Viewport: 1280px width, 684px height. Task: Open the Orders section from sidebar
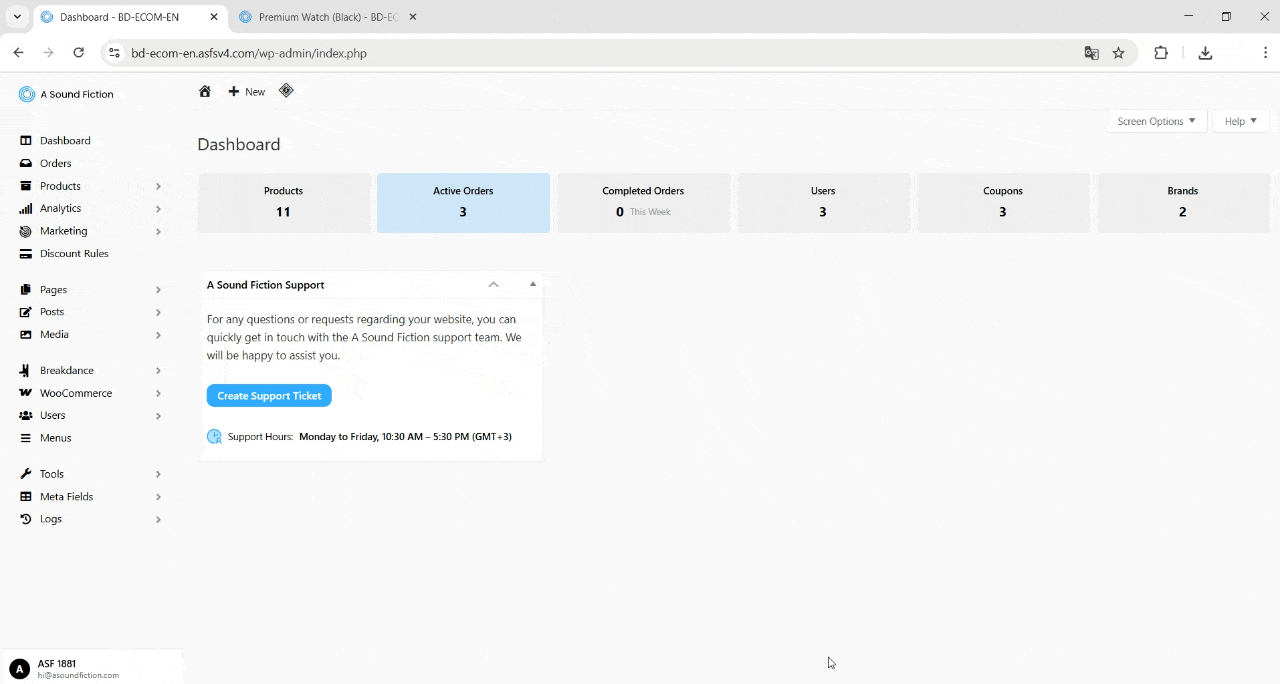[x=56, y=163]
